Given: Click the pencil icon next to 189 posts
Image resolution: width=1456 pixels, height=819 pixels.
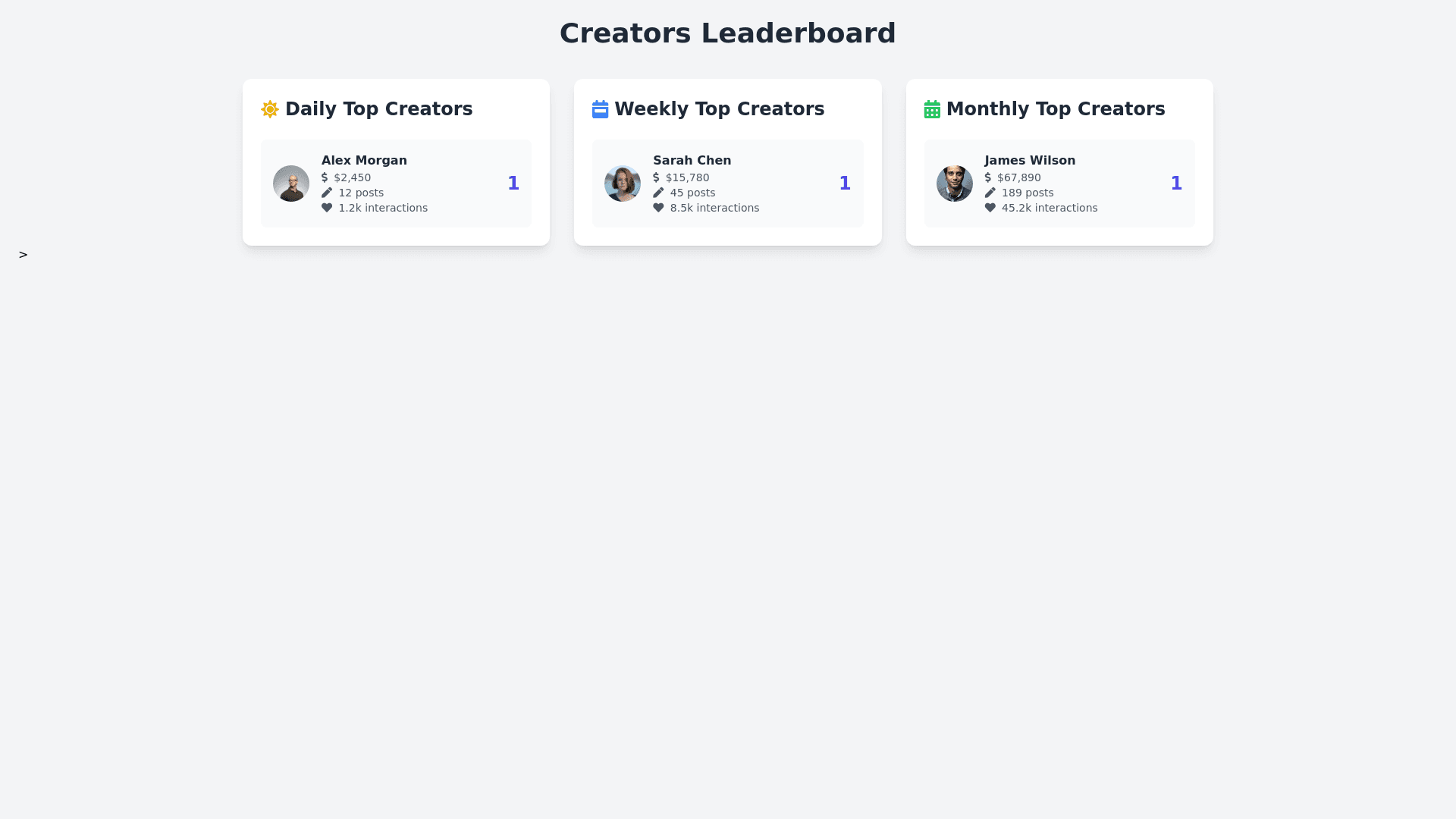Looking at the screenshot, I should pos(990,193).
